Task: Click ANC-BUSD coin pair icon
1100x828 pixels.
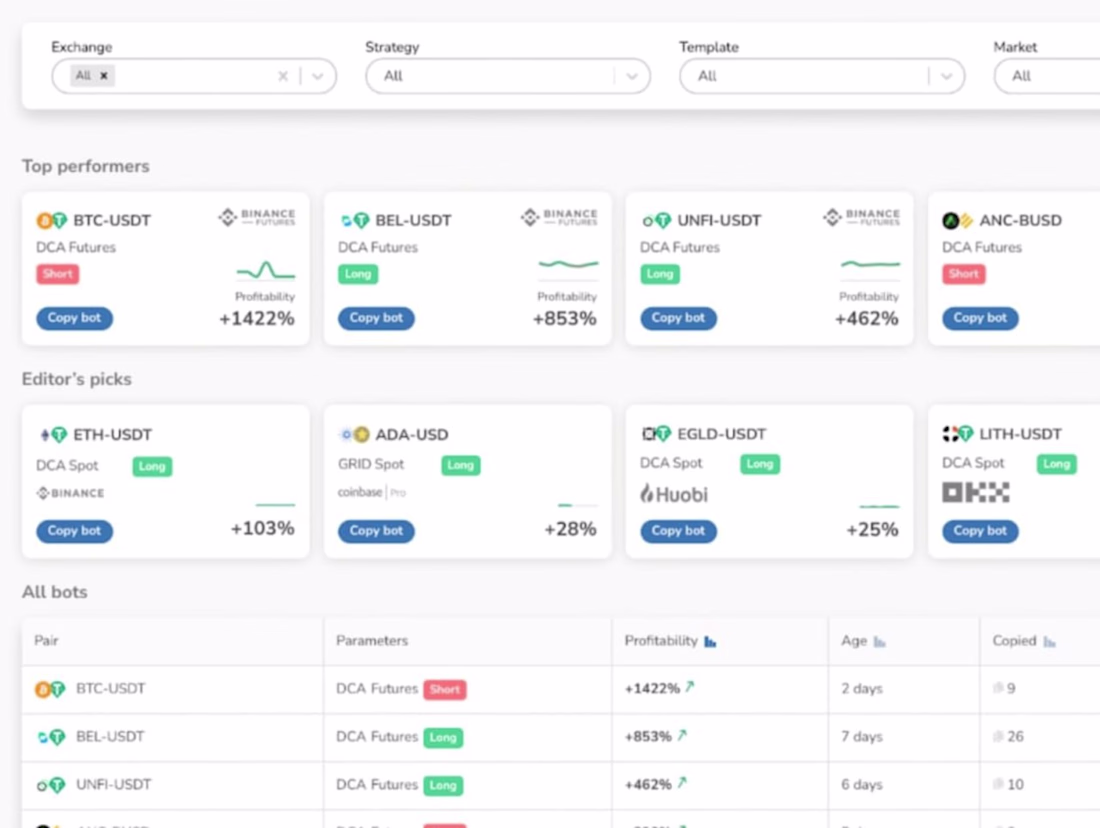Action: 958,220
